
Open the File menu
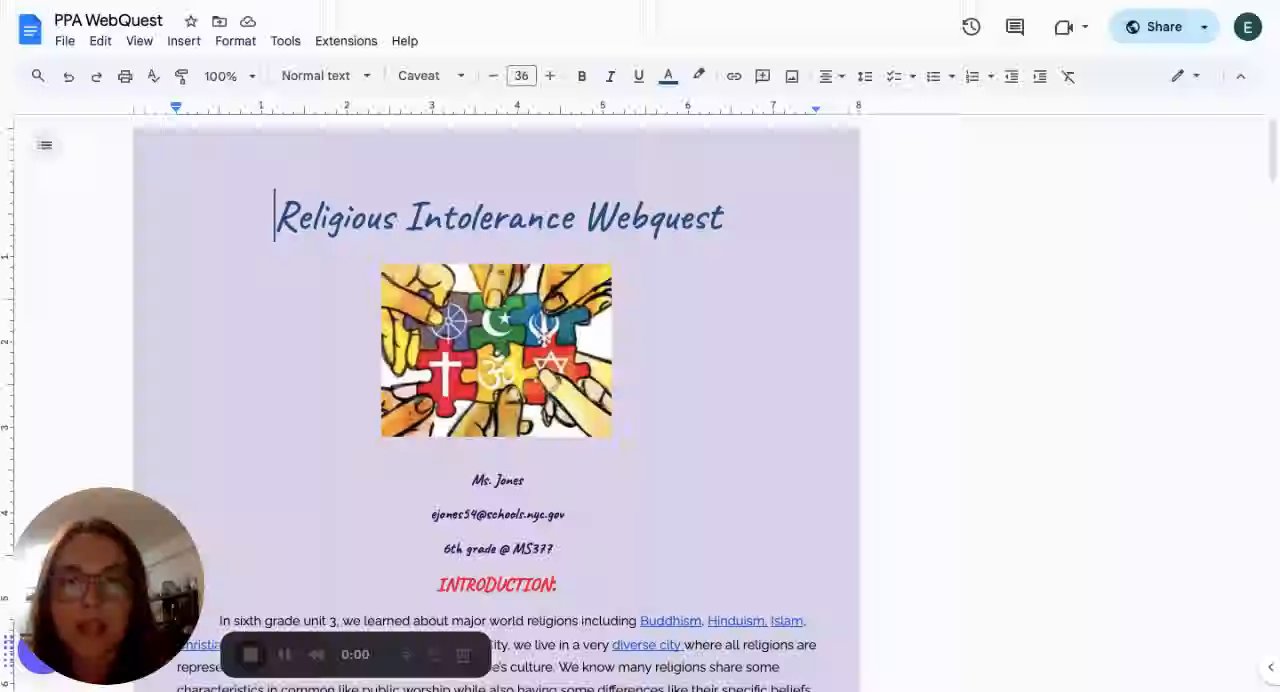pyautogui.click(x=65, y=41)
